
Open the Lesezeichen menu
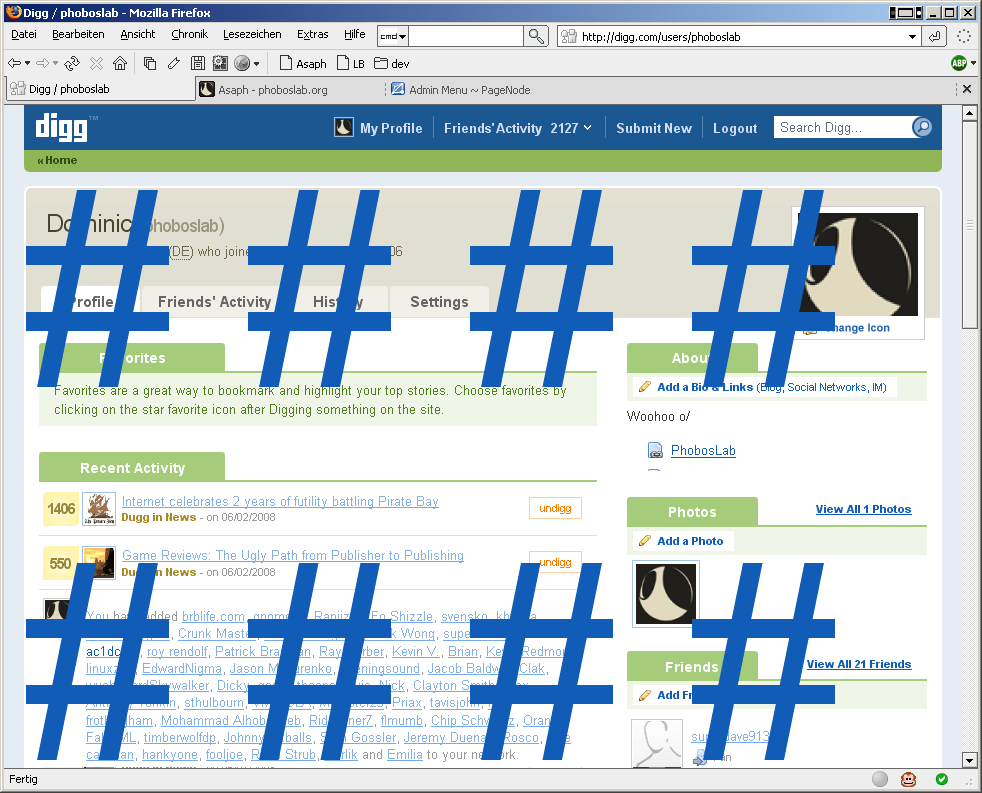click(x=252, y=34)
